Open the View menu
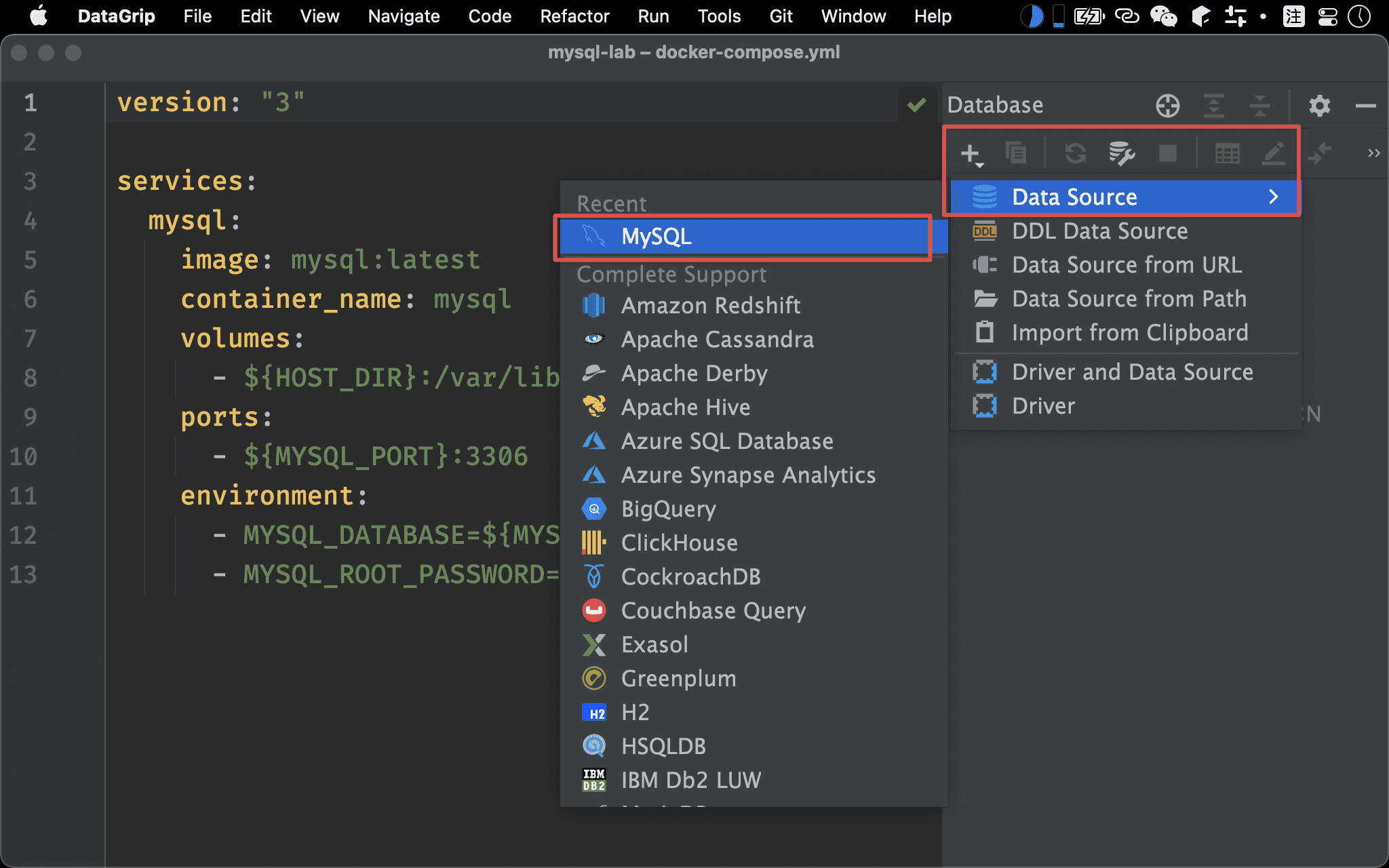Image resolution: width=1389 pixels, height=868 pixels. point(319,16)
